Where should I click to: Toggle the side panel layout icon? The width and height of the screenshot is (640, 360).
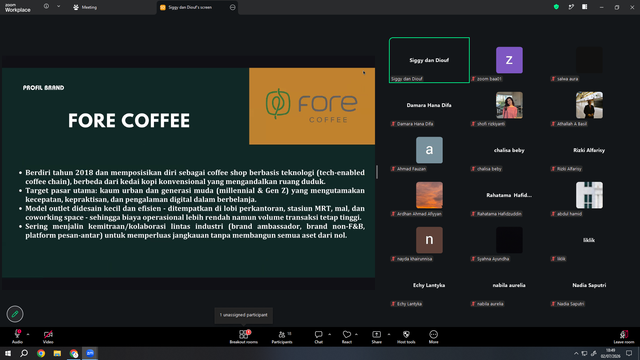585,7
